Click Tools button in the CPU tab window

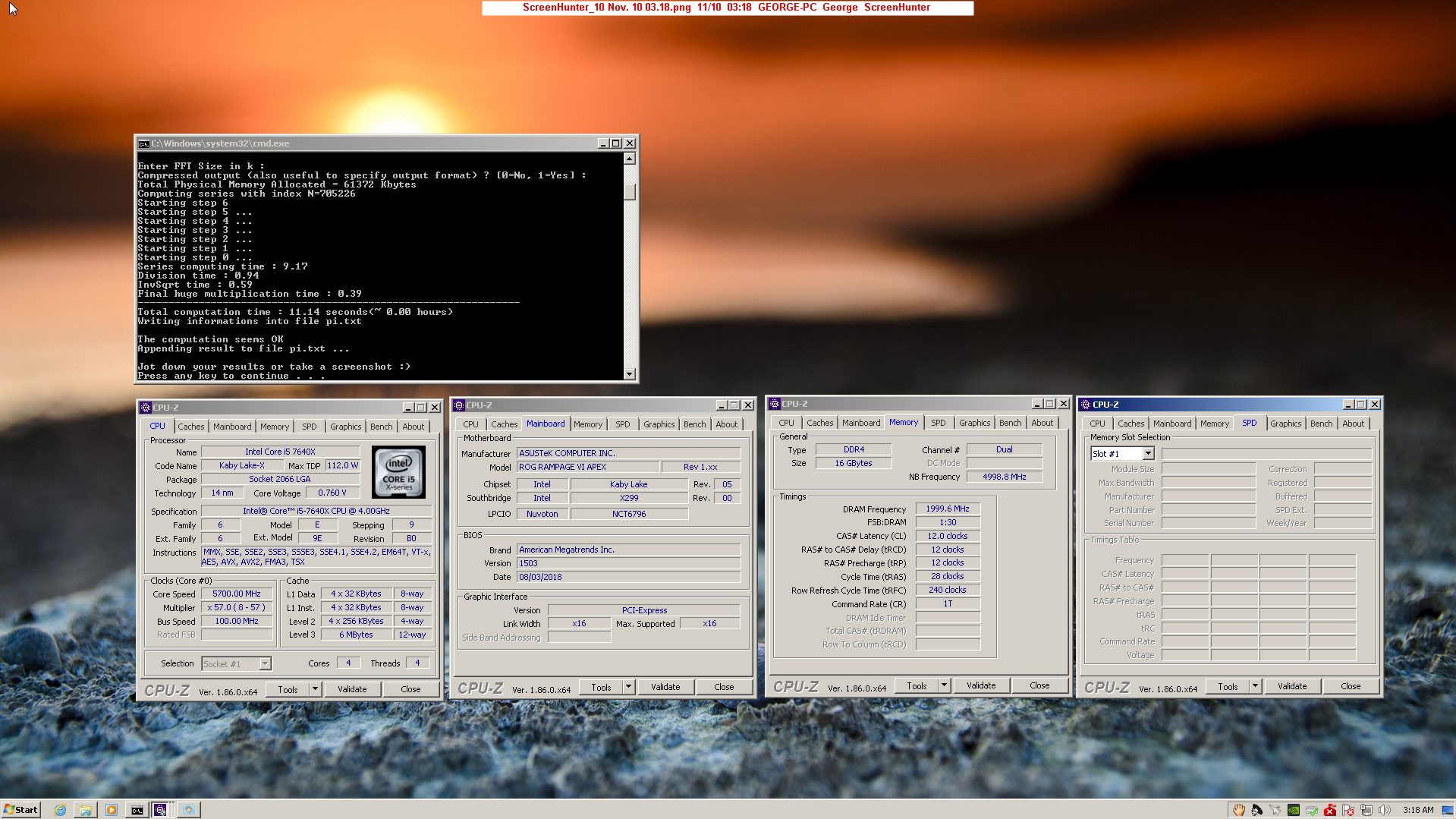[288, 689]
